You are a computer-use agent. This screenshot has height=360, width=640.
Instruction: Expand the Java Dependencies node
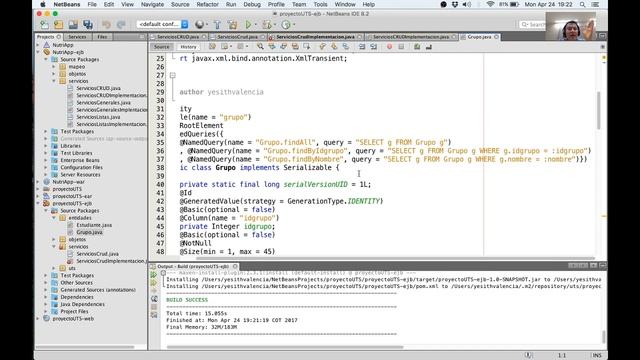(46, 304)
